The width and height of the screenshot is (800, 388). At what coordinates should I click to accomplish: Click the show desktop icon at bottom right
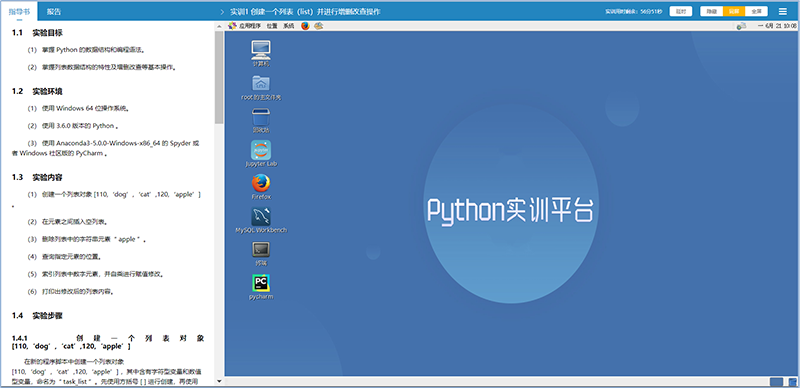[792, 382]
